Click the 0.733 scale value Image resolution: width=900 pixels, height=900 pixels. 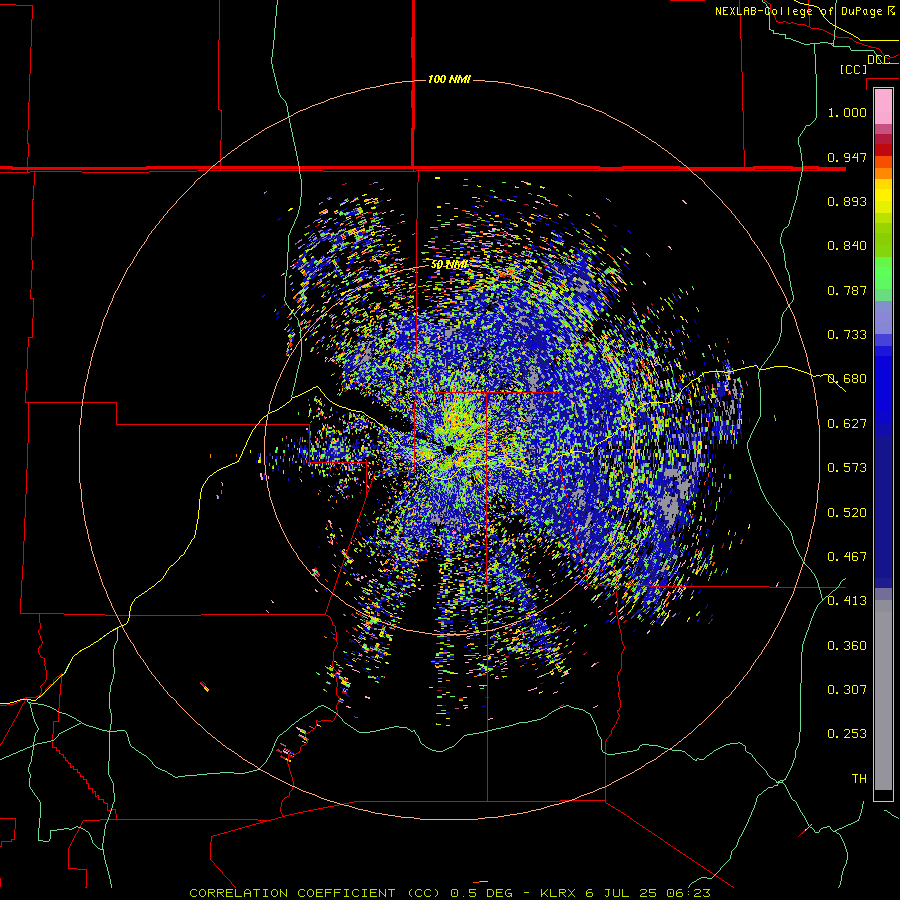(847, 335)
